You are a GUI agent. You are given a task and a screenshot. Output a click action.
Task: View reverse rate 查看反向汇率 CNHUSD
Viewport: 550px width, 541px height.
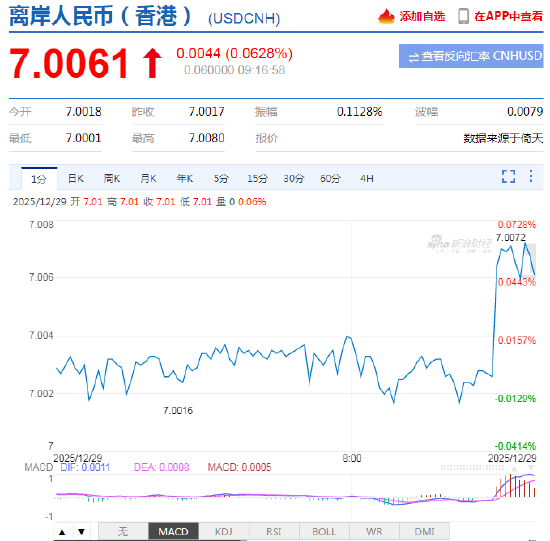[471, 56]
